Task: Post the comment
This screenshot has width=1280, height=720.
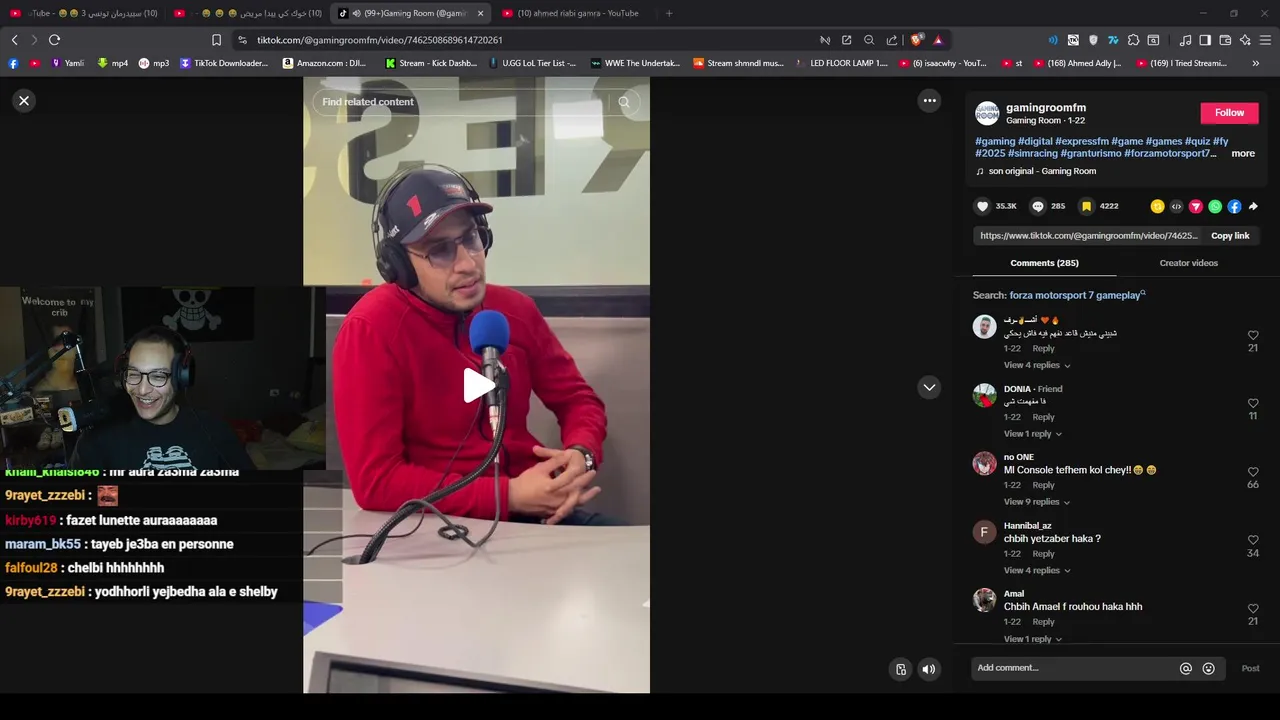Action: tap(1250, 669)
